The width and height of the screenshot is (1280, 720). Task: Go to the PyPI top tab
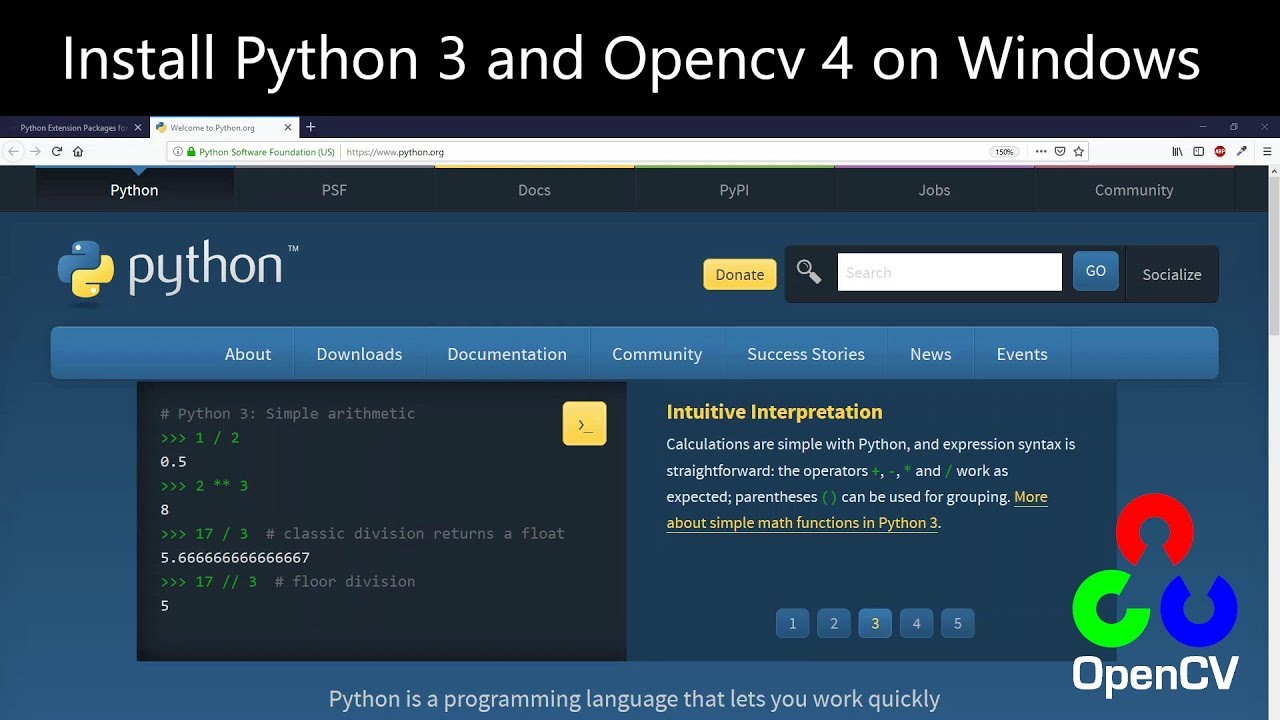(x=734, y=190)
